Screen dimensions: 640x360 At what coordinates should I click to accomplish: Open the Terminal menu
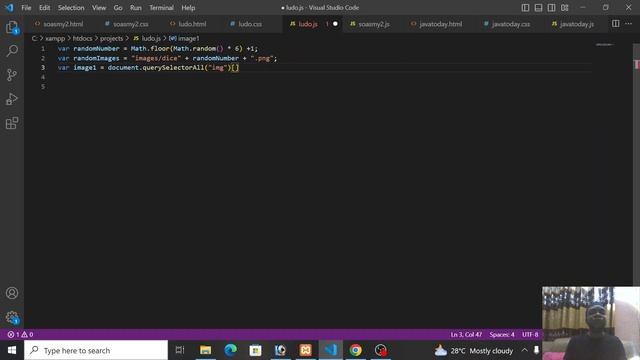[x=161, y=7]
